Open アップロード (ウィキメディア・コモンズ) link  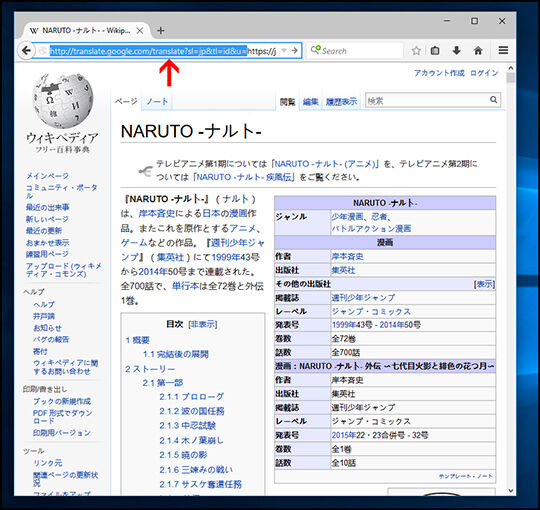64,270
